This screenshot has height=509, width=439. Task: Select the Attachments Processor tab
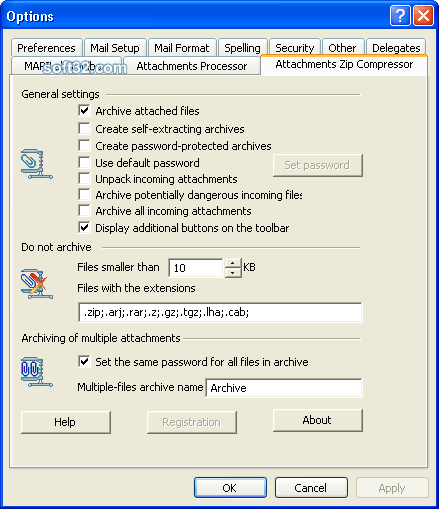click(192, 66)
